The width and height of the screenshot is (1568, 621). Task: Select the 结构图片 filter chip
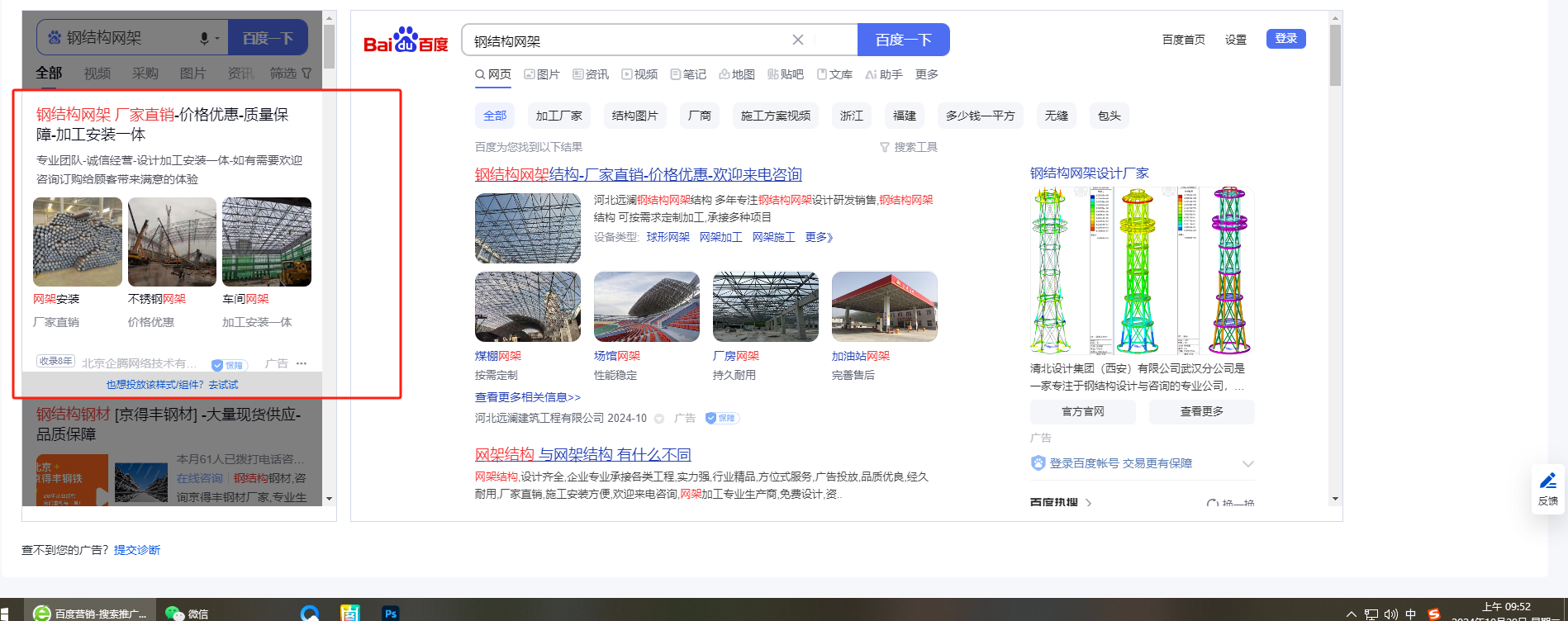(x=635, y=116)
